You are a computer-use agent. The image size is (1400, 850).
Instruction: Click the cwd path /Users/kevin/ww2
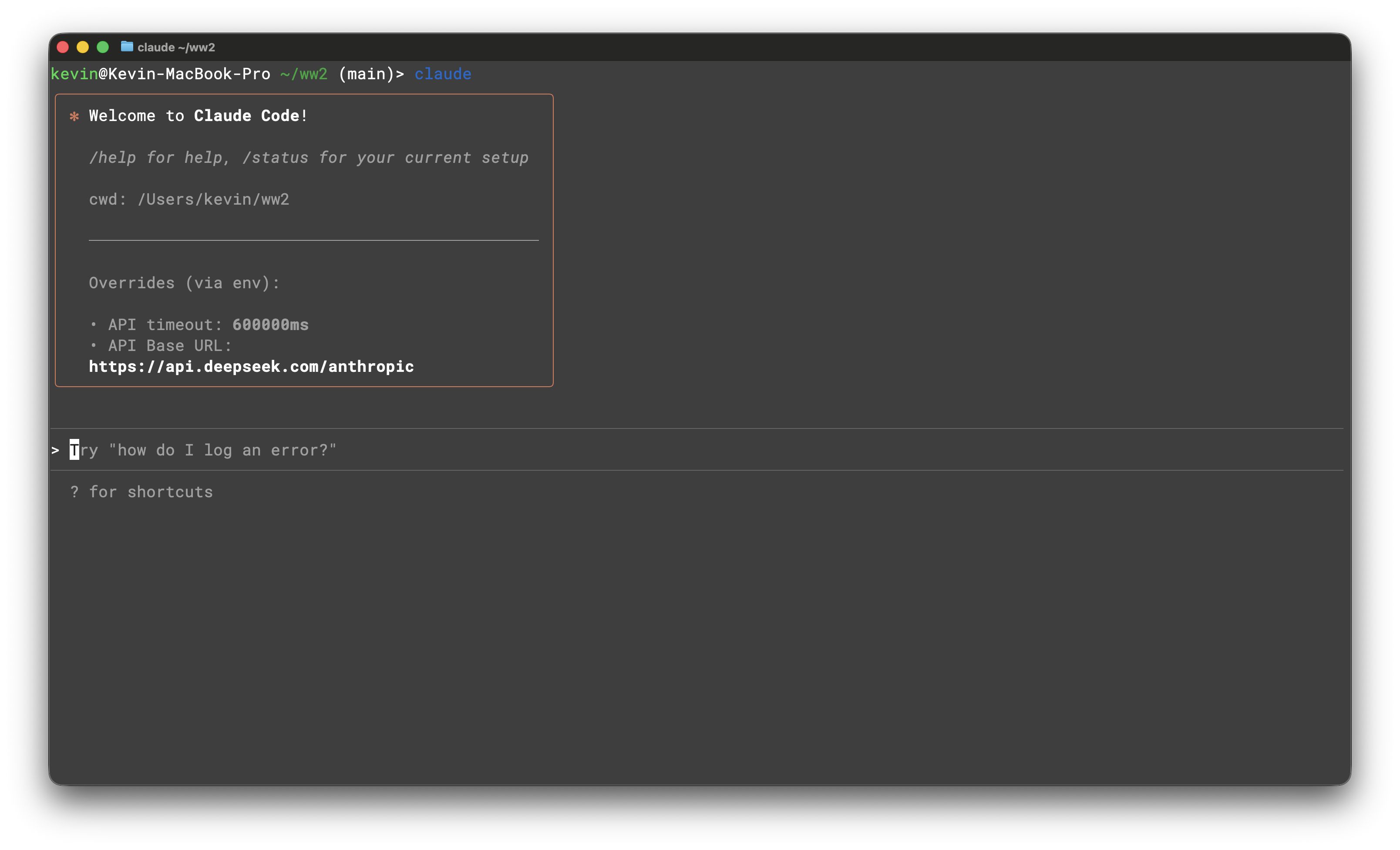[213, 199]
